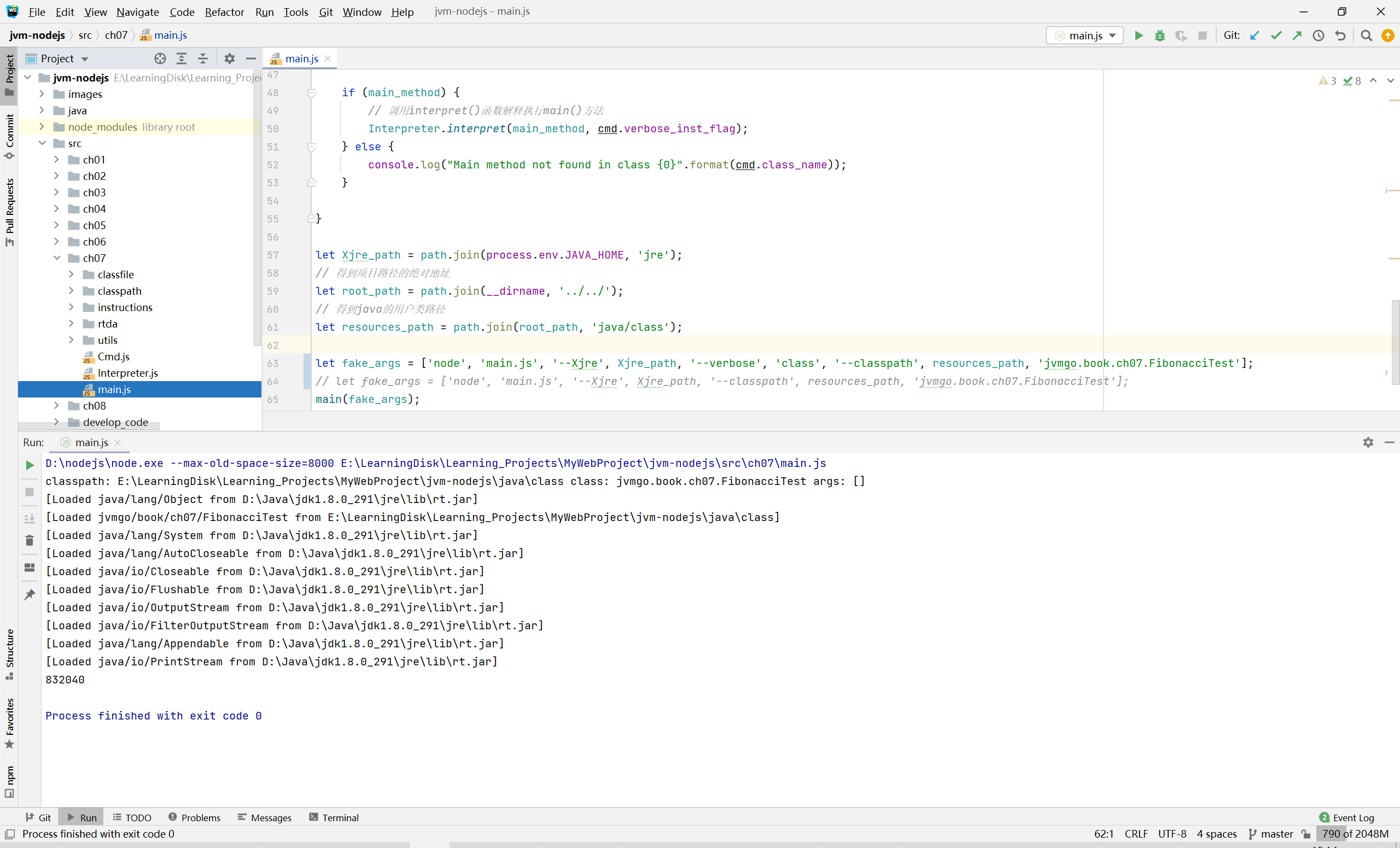1400x848 pixels.
Task: Toggle read-only lock icon in status bar
Action: [1306, 834]
